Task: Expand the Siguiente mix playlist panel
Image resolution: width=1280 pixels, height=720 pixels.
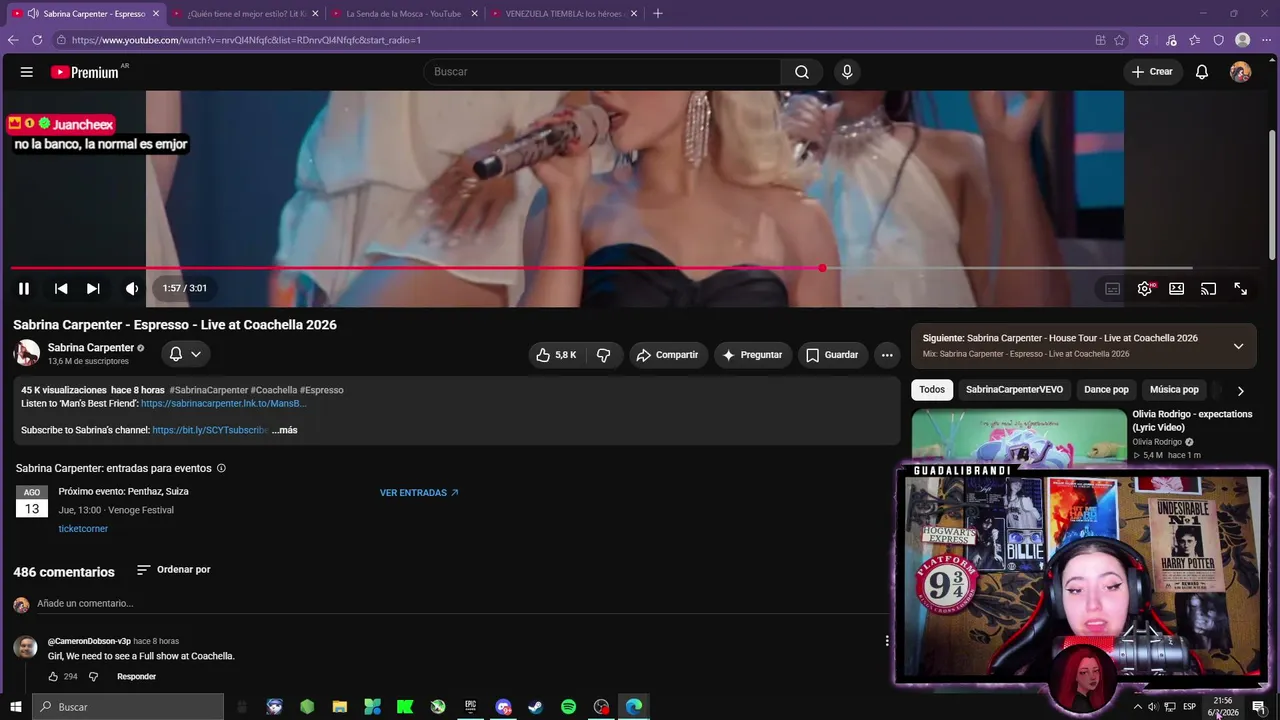Action: coord(1238,346)
